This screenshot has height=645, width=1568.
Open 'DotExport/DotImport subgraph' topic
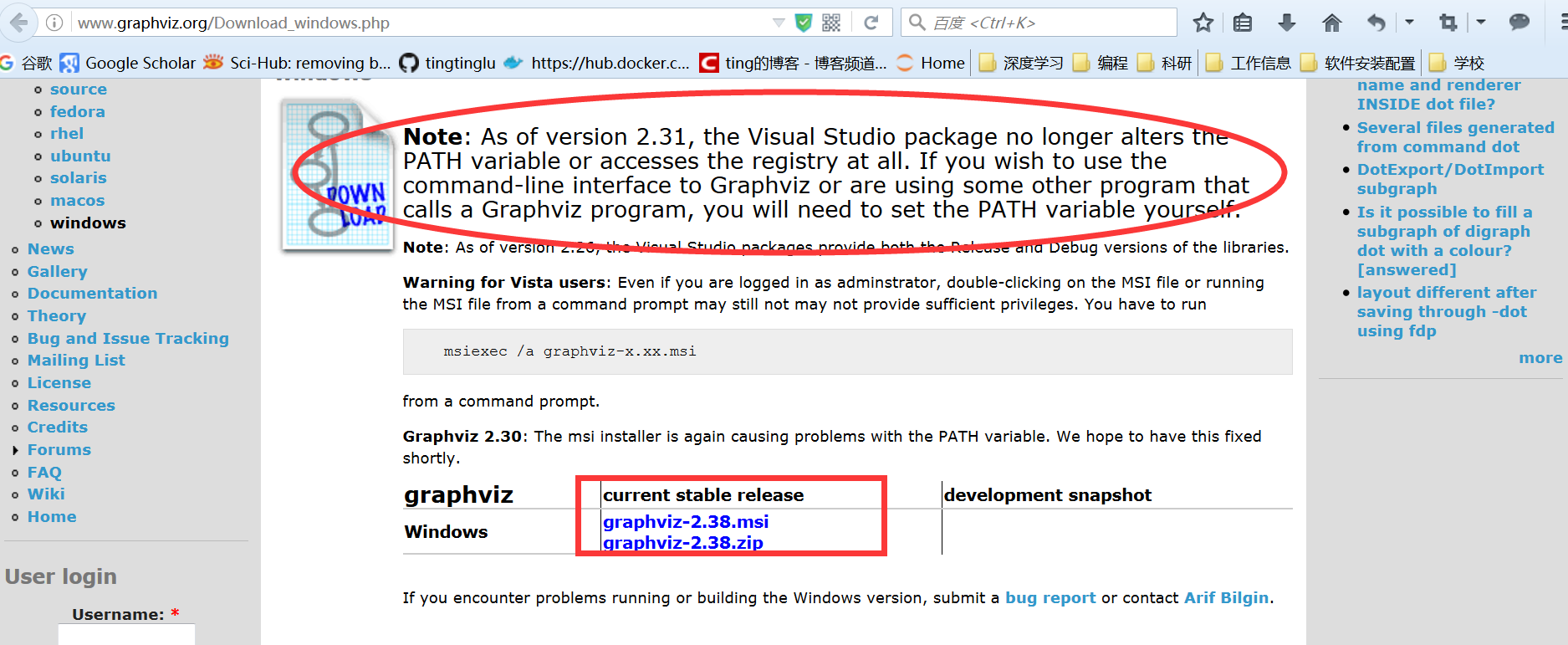pyautogui.click(x=1450, y=179)
